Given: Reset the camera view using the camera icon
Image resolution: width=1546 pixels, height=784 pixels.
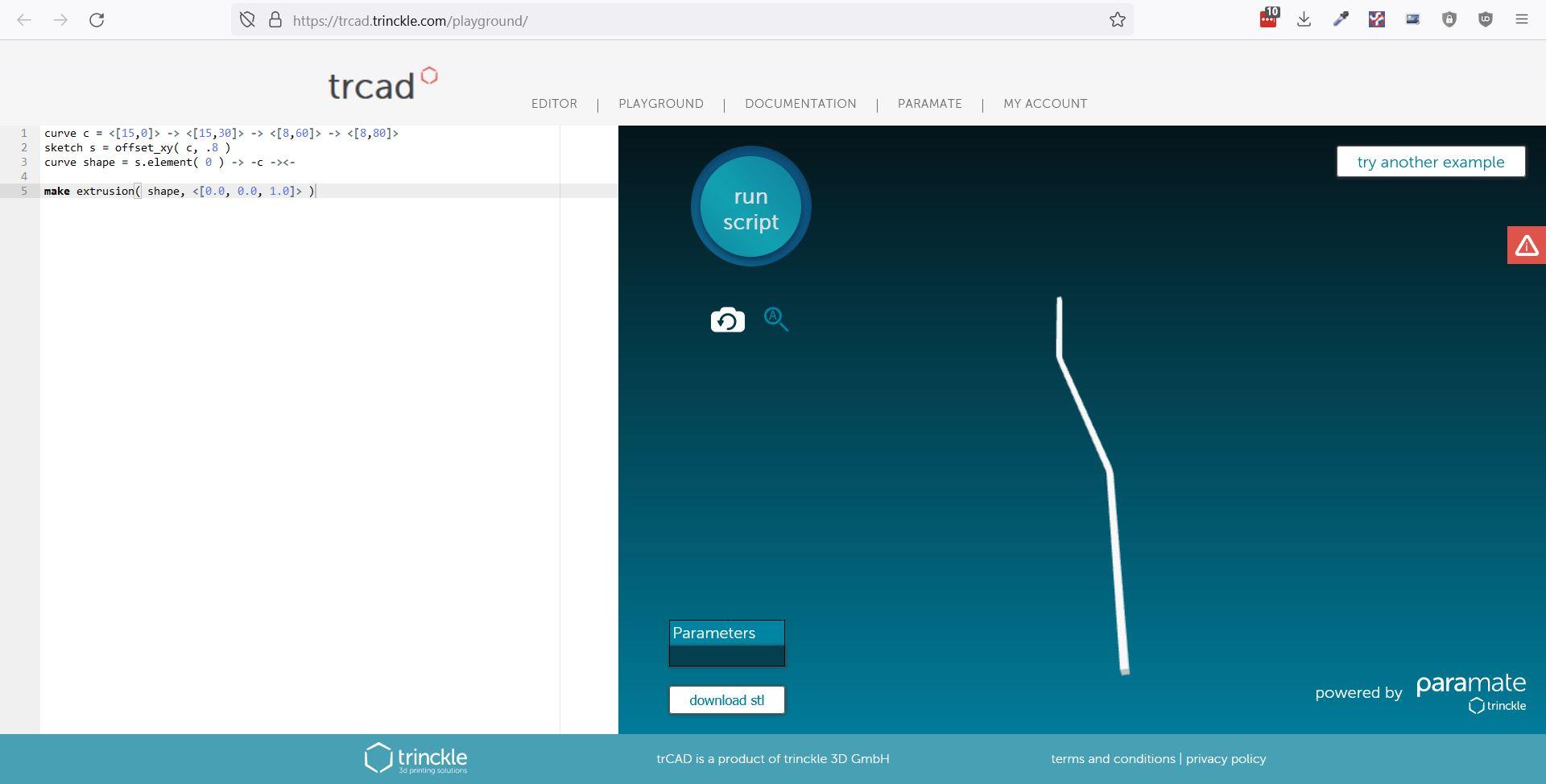Looking at the screenshot, I should (727, 319).
